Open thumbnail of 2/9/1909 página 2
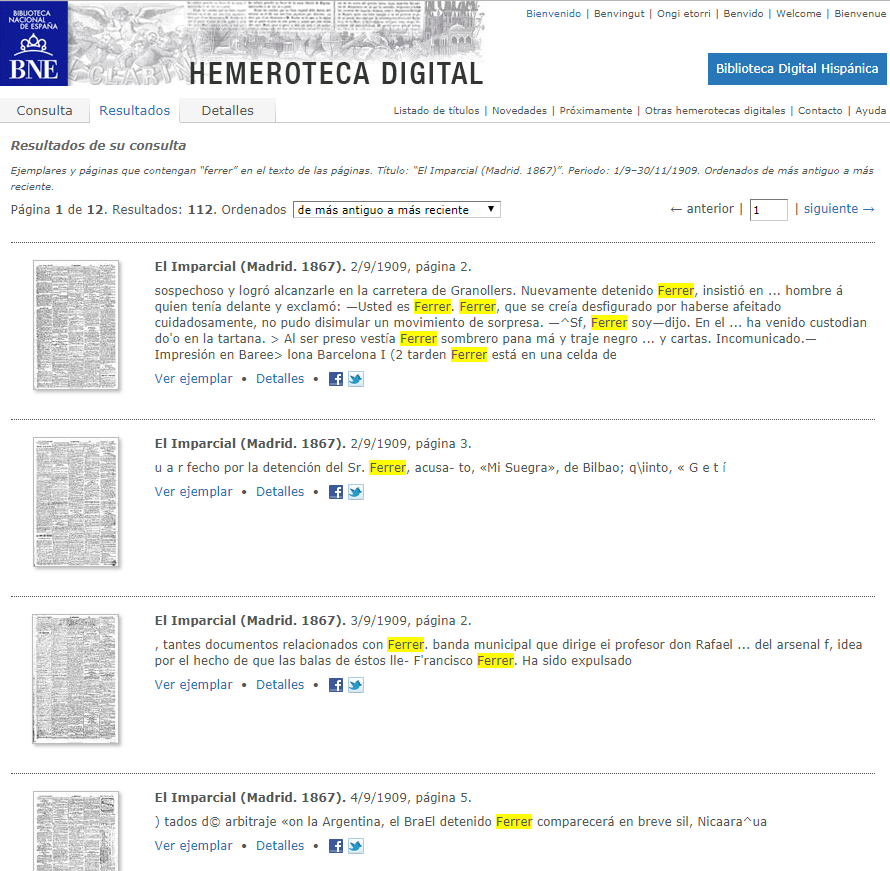 pyautogui.click(x=76, y=325)
